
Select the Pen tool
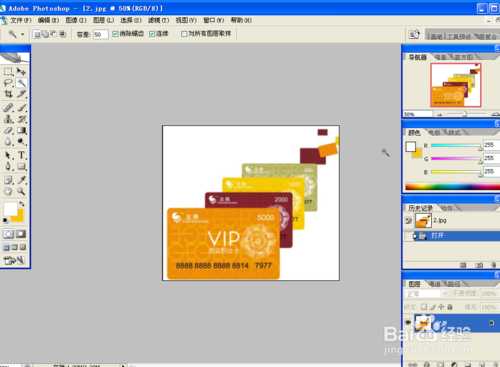tap(8, 166)
